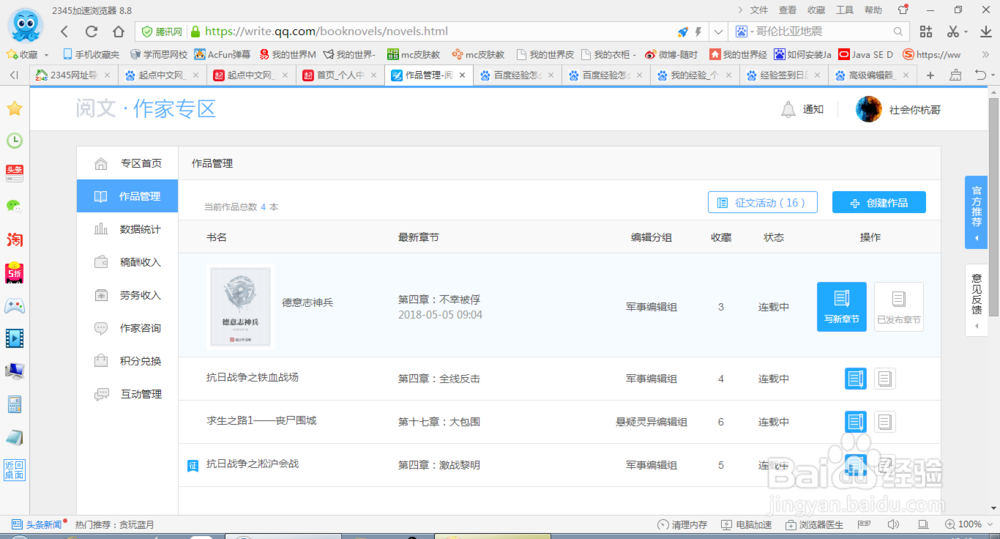Open a new browser tab with plus
This screenshot has width=1000, height=539.
point(930,75)
